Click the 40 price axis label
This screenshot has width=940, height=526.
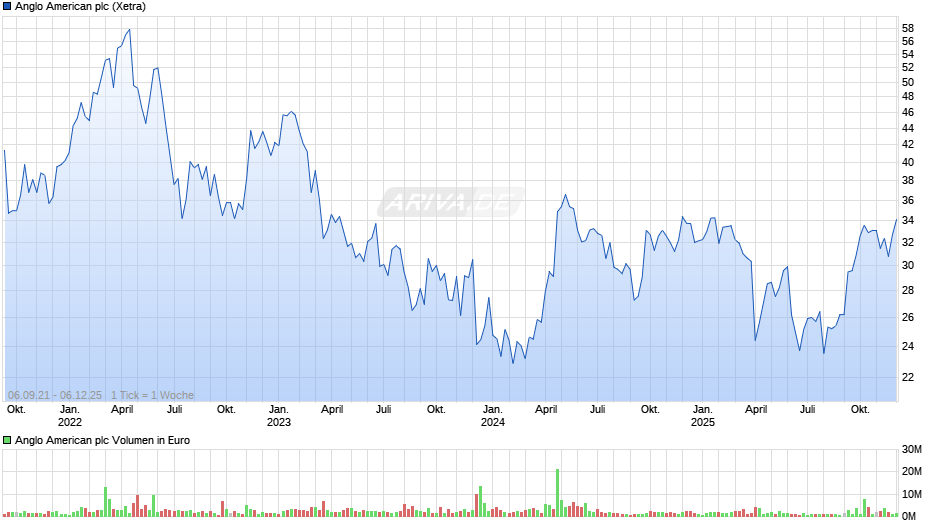[x=908, y=163]
